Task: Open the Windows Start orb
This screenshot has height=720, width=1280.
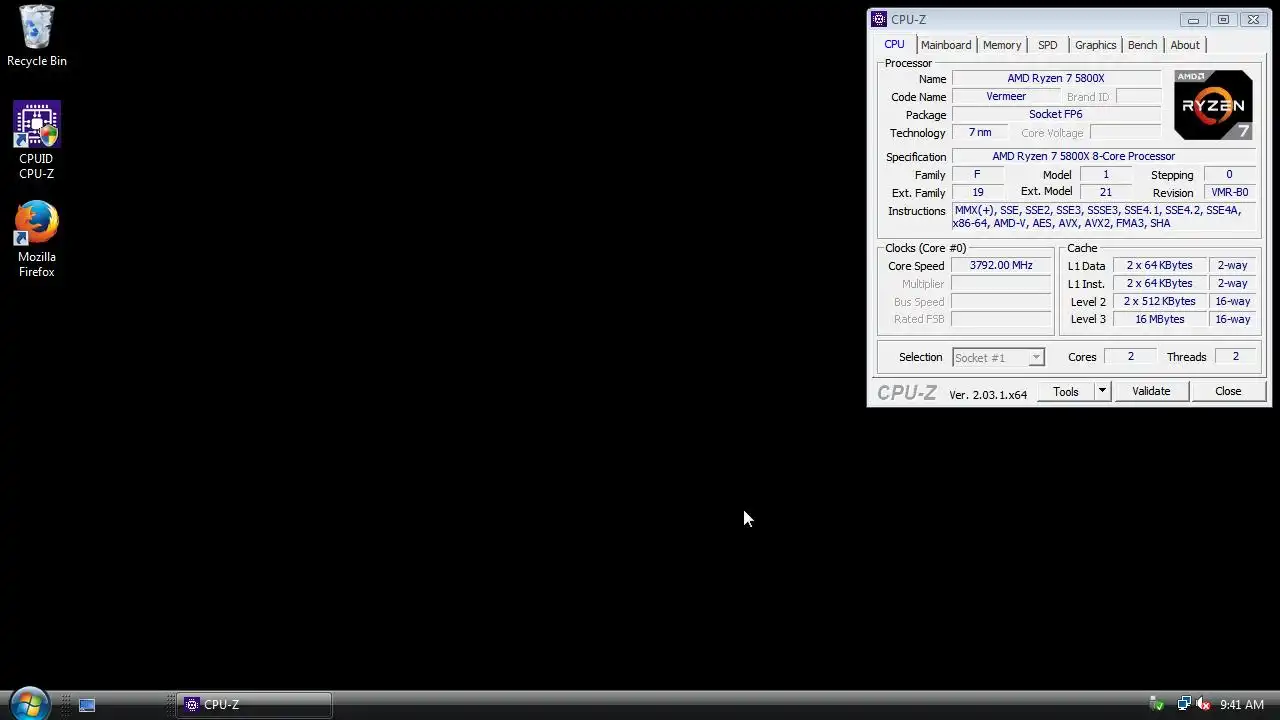Action: 29,703
